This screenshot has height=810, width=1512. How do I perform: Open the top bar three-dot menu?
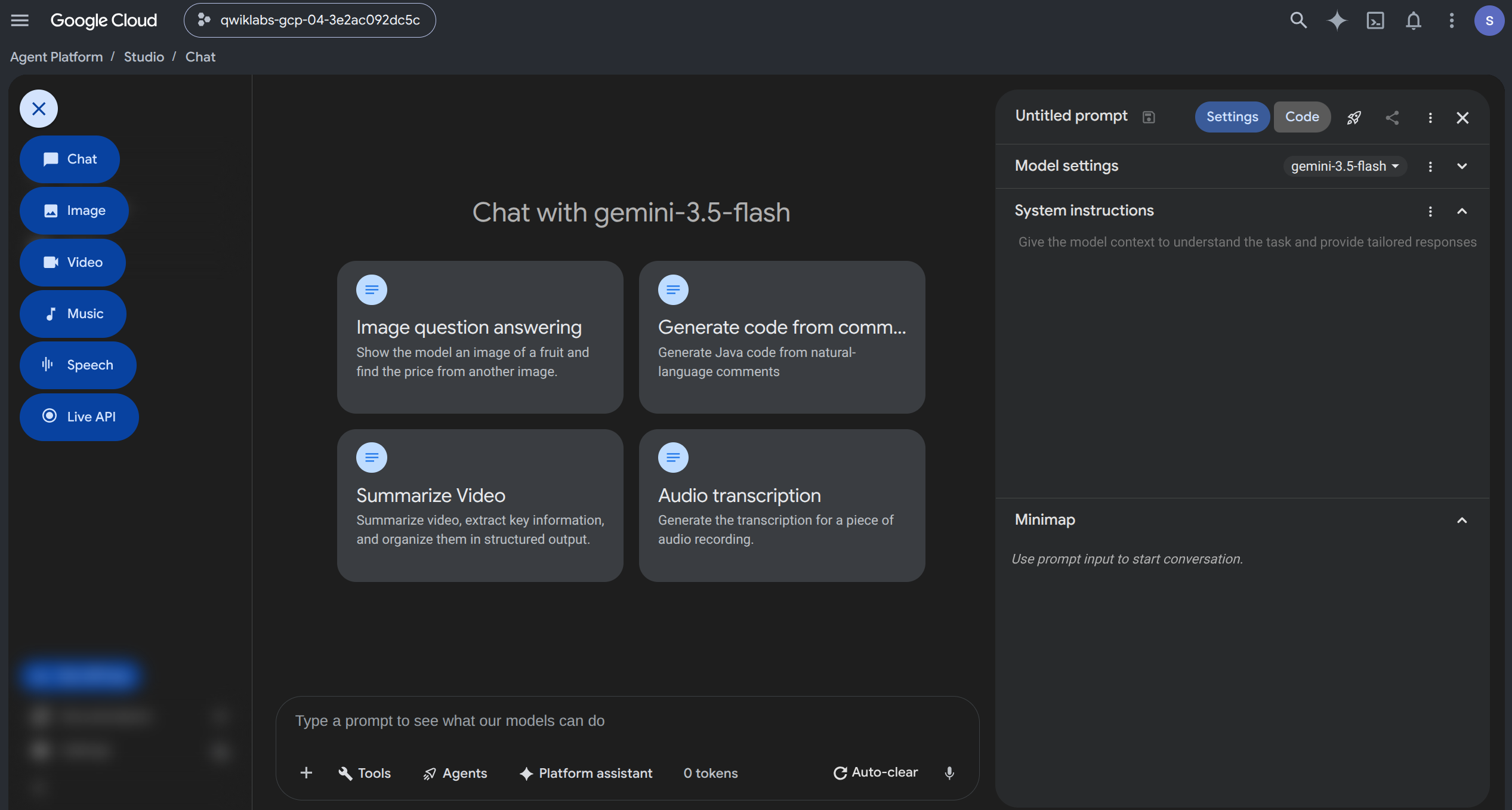click(x=1451, y=20)
